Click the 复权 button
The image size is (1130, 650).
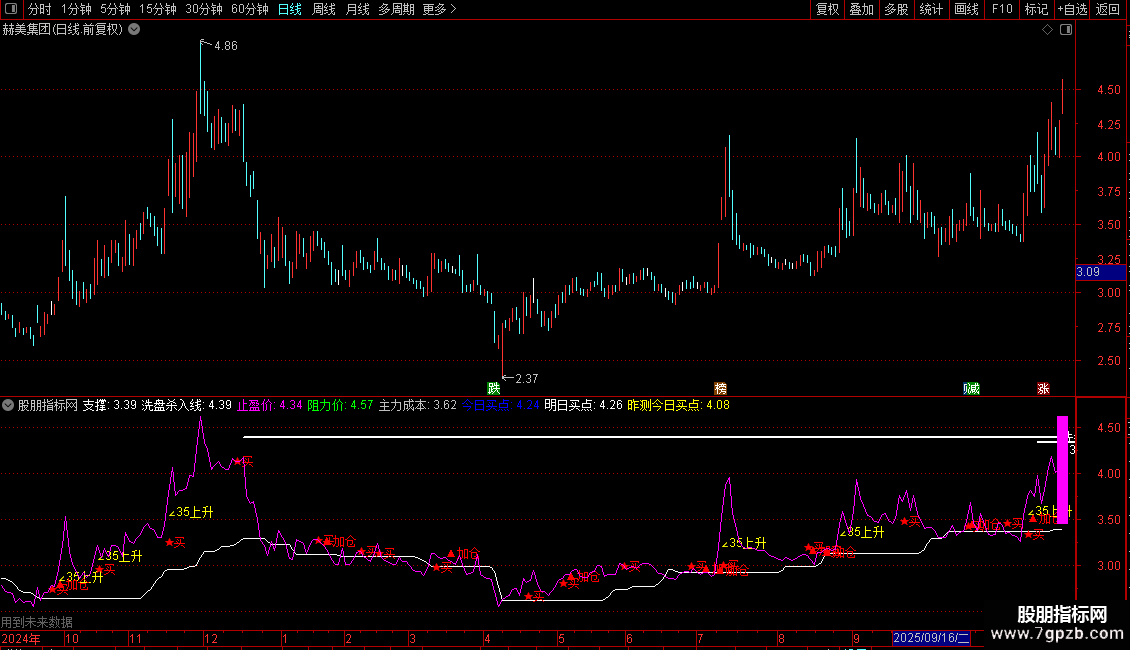coord(828,10)
